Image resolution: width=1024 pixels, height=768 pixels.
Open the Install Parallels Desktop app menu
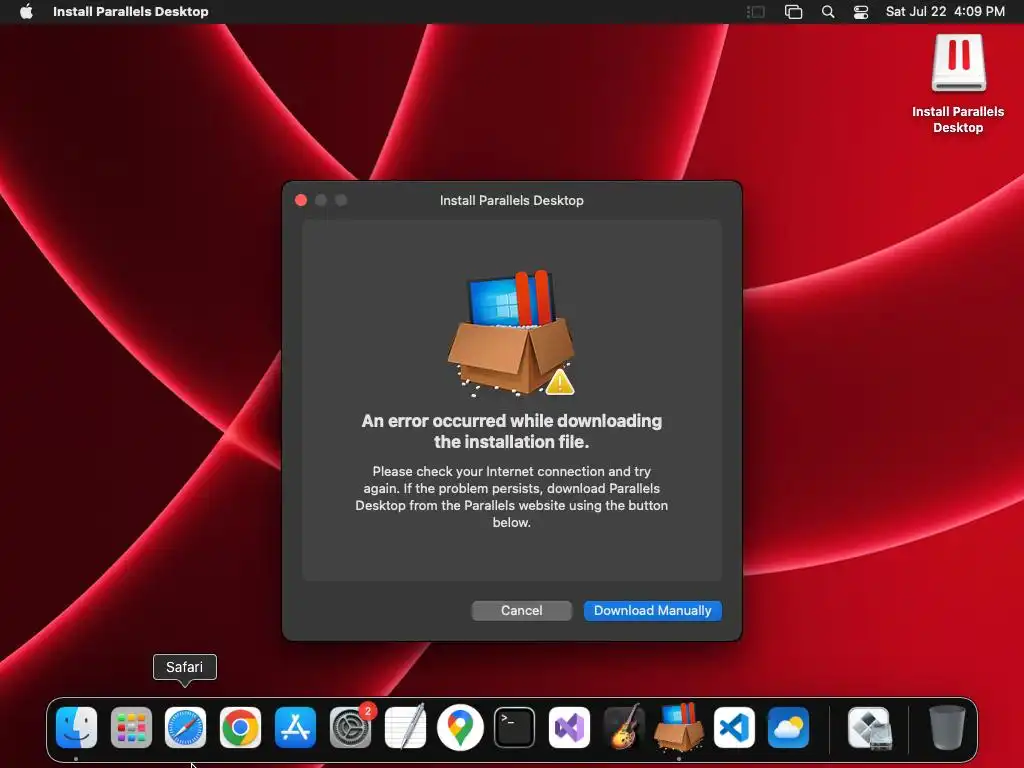coord(131,12)
